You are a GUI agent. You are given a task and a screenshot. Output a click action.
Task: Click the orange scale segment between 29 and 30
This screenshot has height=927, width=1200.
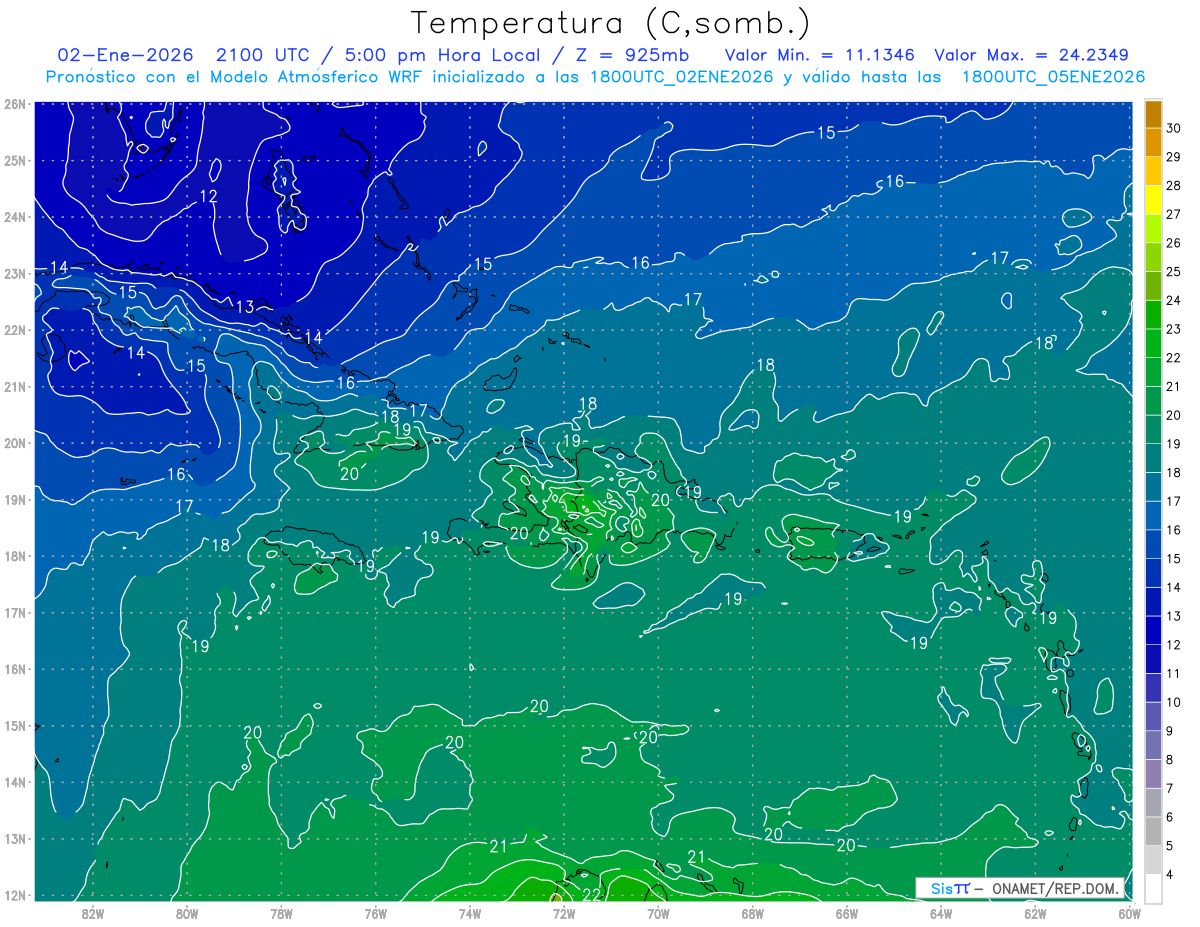point(1153,142)
